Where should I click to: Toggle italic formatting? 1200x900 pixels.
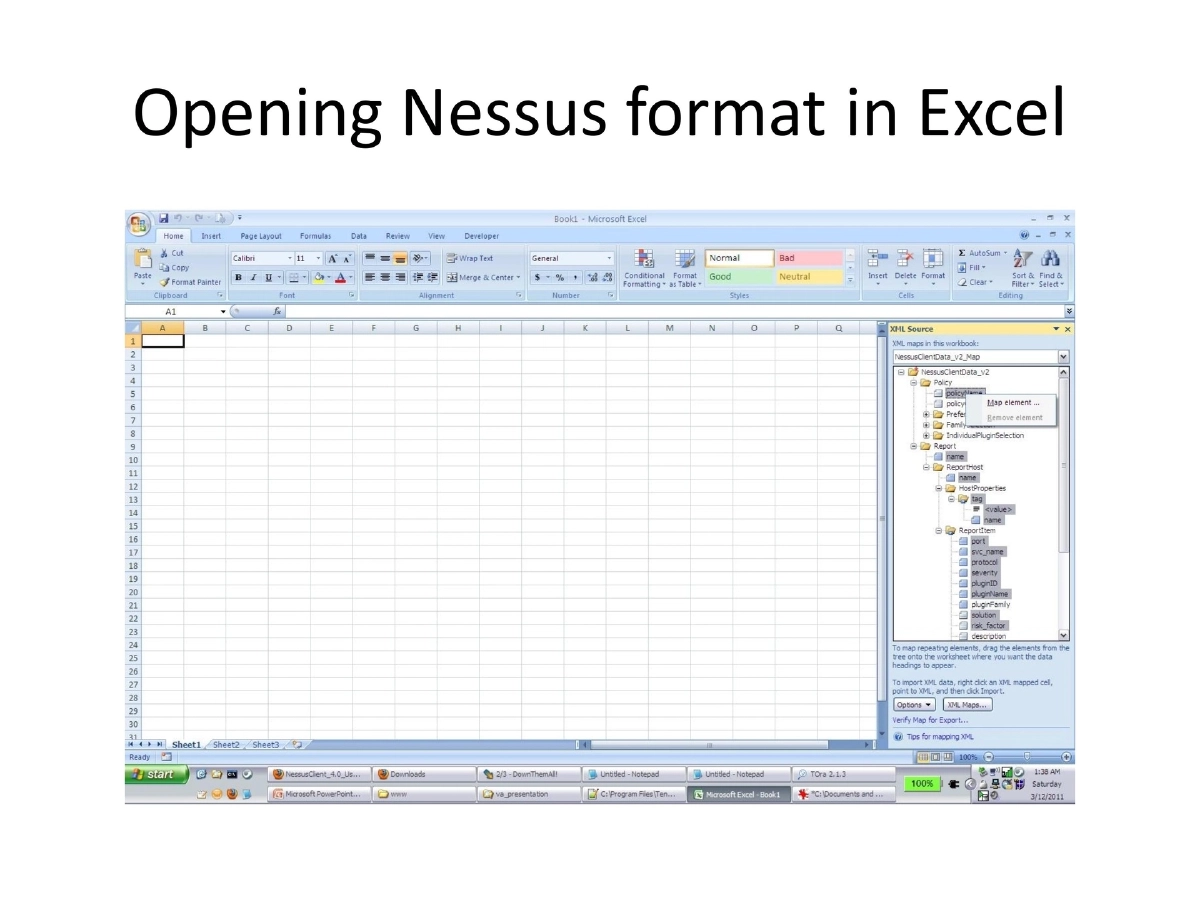pyautogui.click(x=253, y=276)
